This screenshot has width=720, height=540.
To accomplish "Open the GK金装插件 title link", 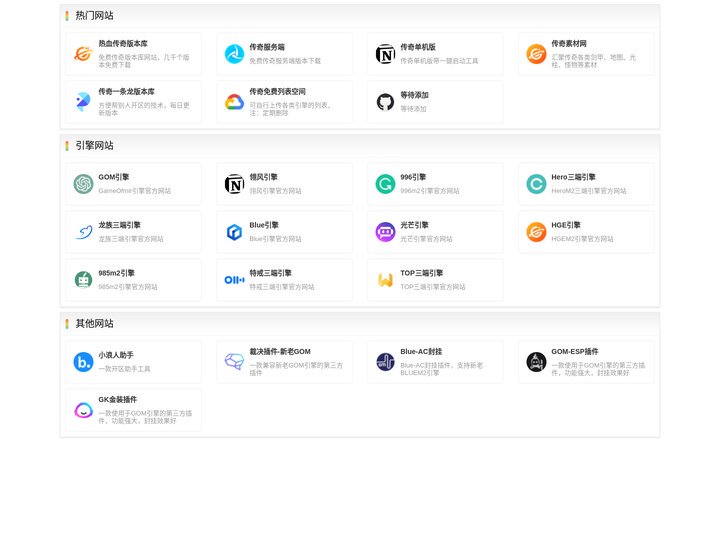I will point(118,399).
